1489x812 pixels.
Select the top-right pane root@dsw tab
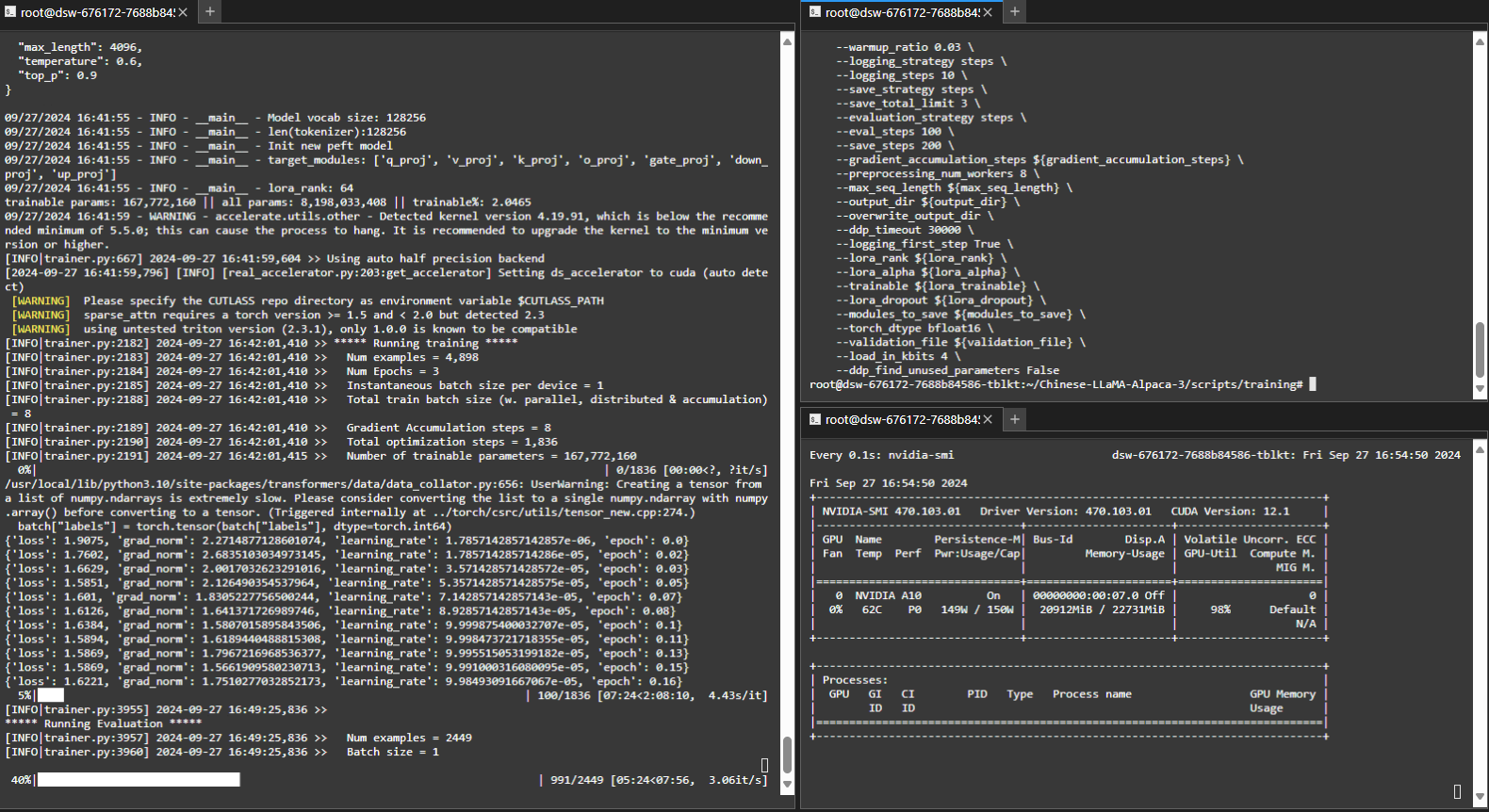click(901, 12)
